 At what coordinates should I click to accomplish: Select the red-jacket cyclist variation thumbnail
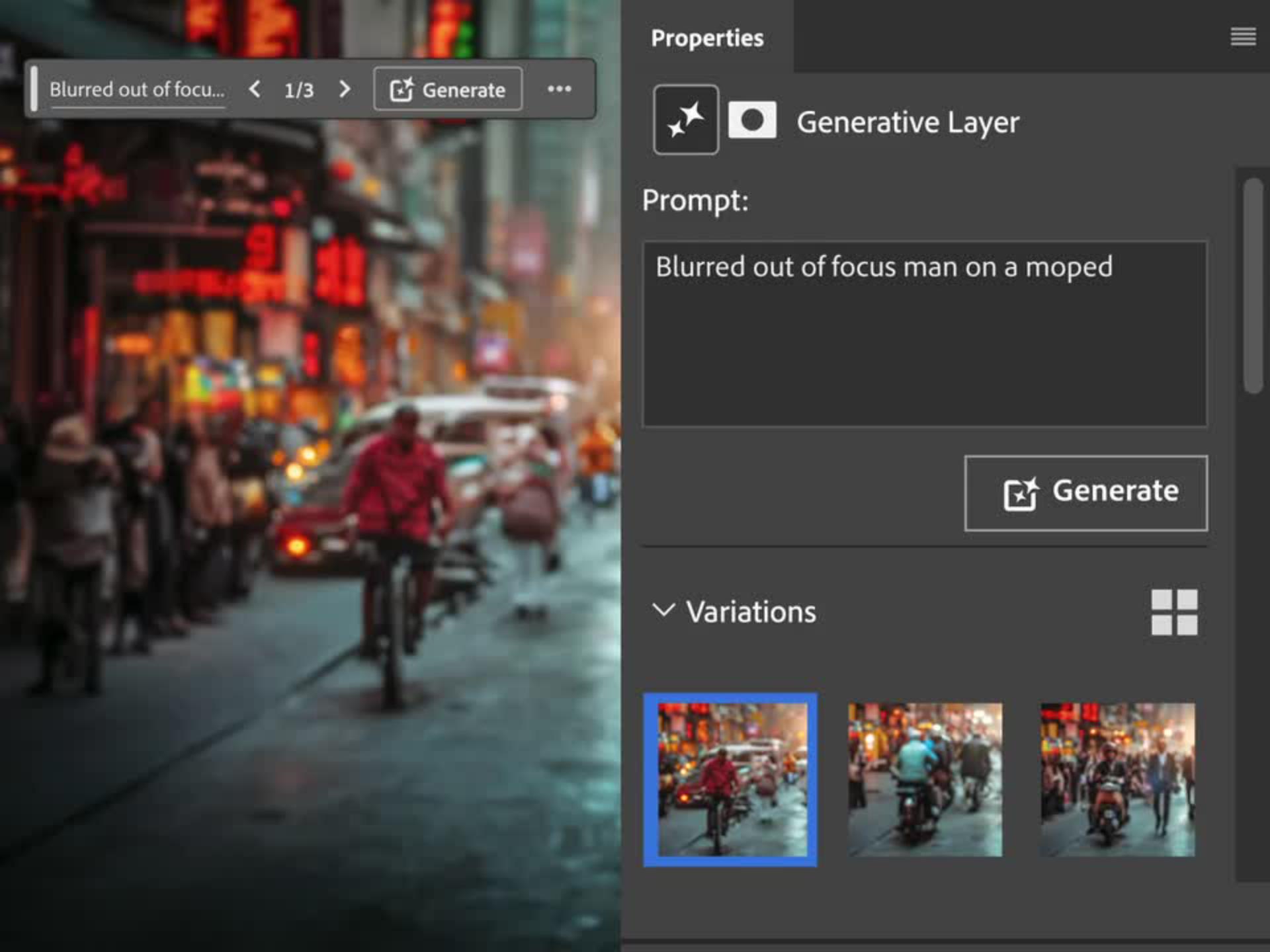[x=730, y=779]
